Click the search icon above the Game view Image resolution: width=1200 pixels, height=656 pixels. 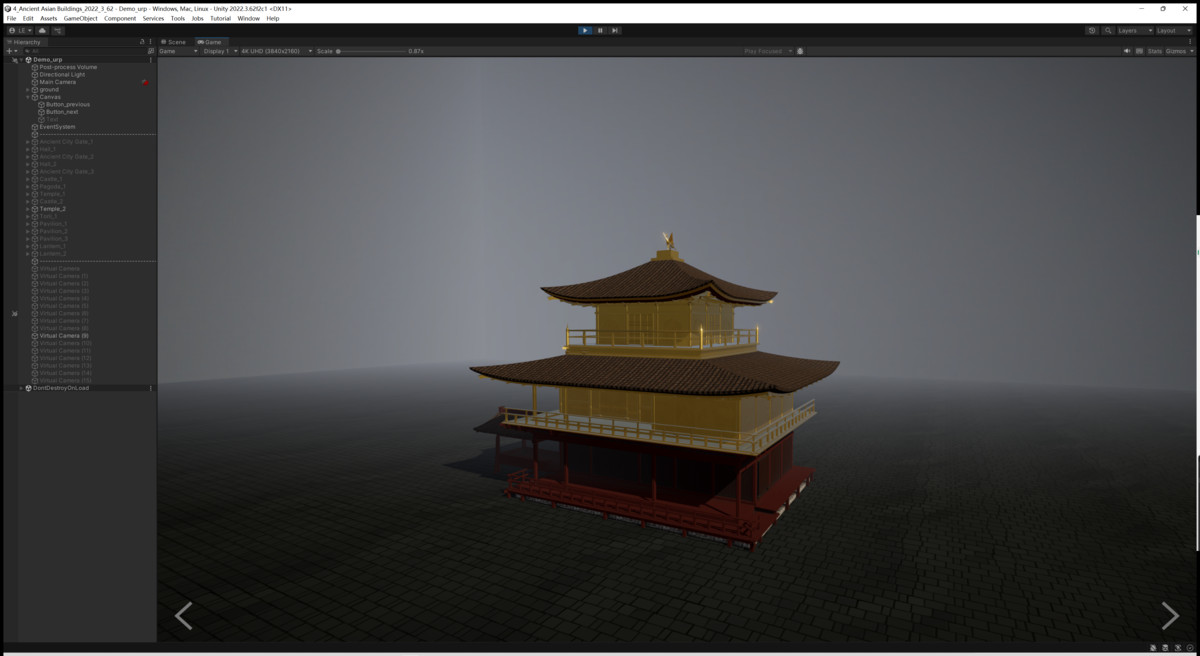click(x=1108, y=30)
